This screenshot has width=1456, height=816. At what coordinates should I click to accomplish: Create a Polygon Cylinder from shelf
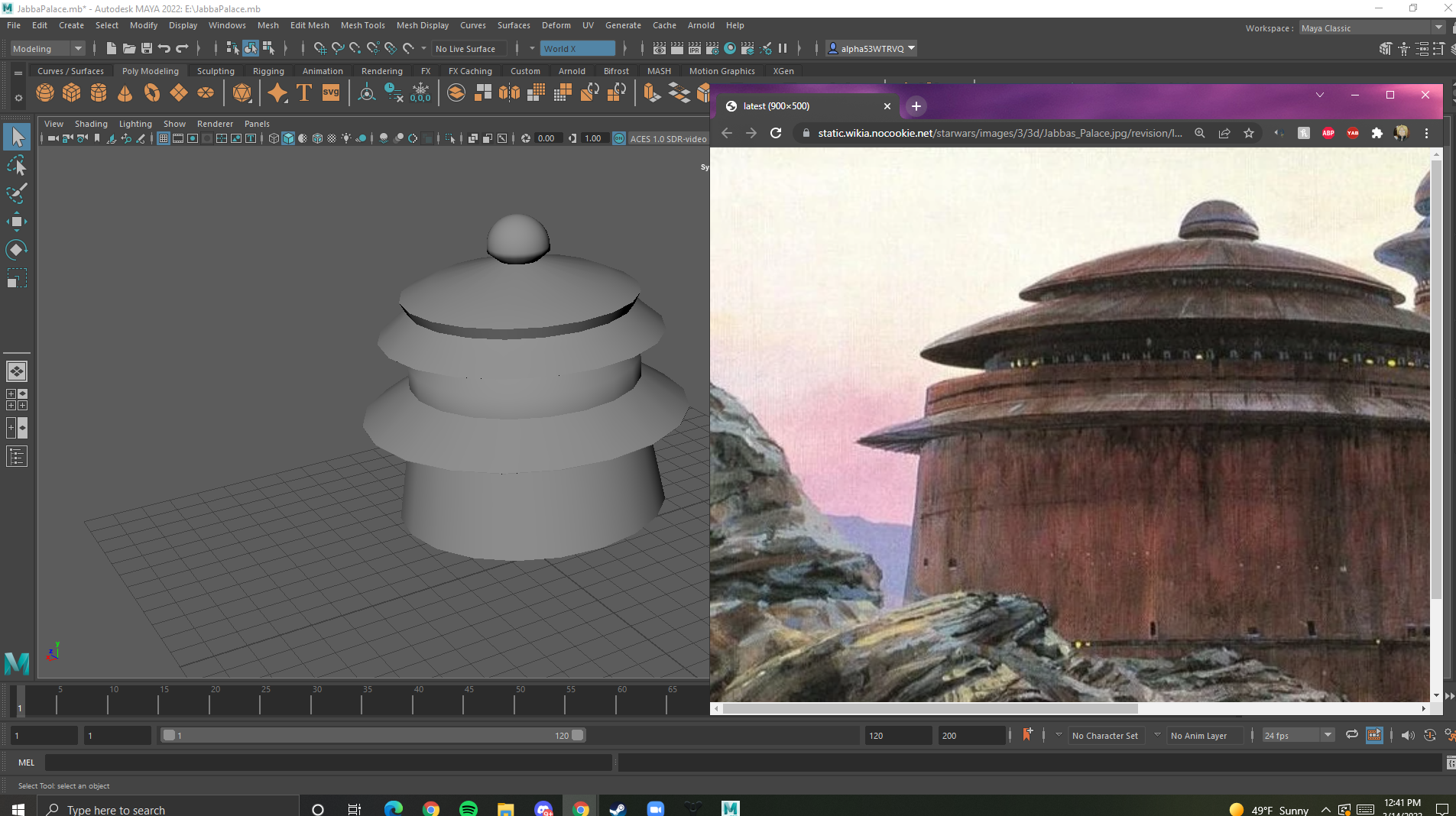click(x=99, y=93)
